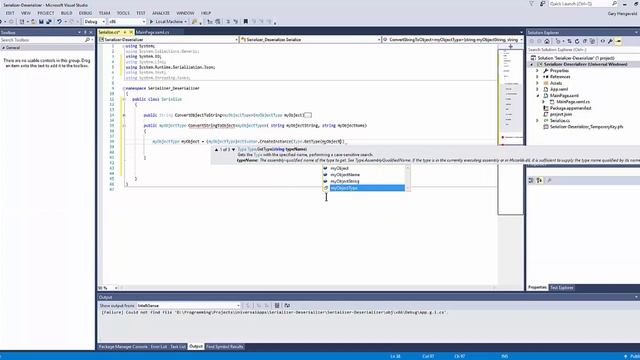Select project.json file
640x360 pixels.
(x=560, y=114)
